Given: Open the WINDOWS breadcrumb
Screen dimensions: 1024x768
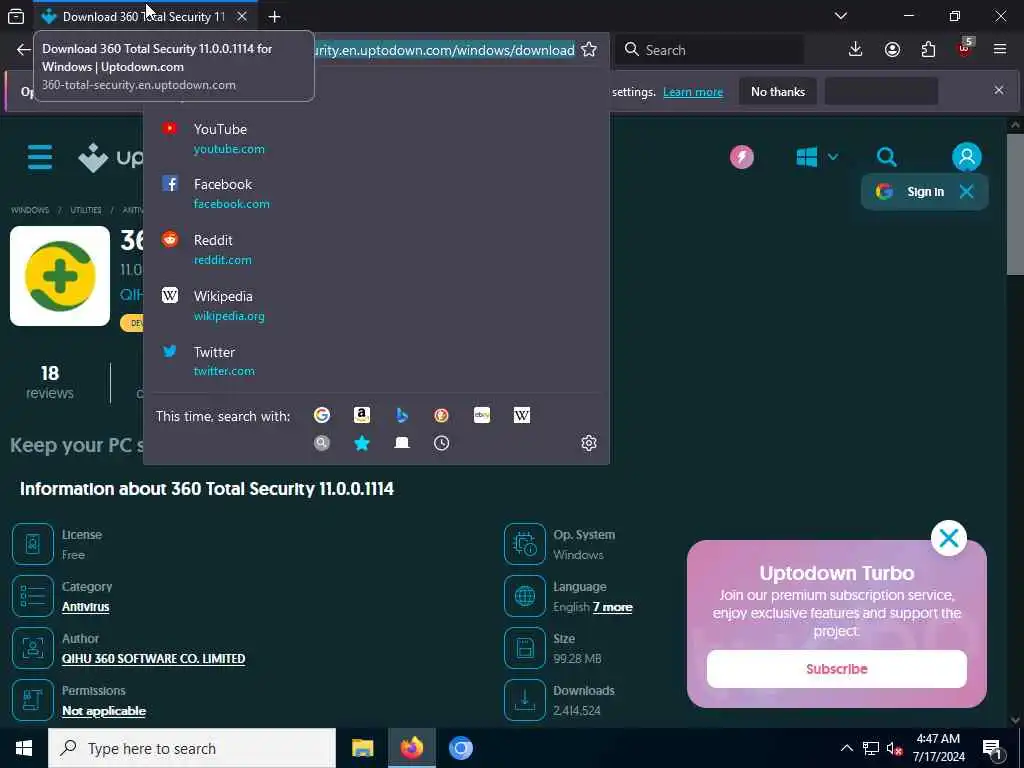Looking at the screenshot, I should coord(30,210).
